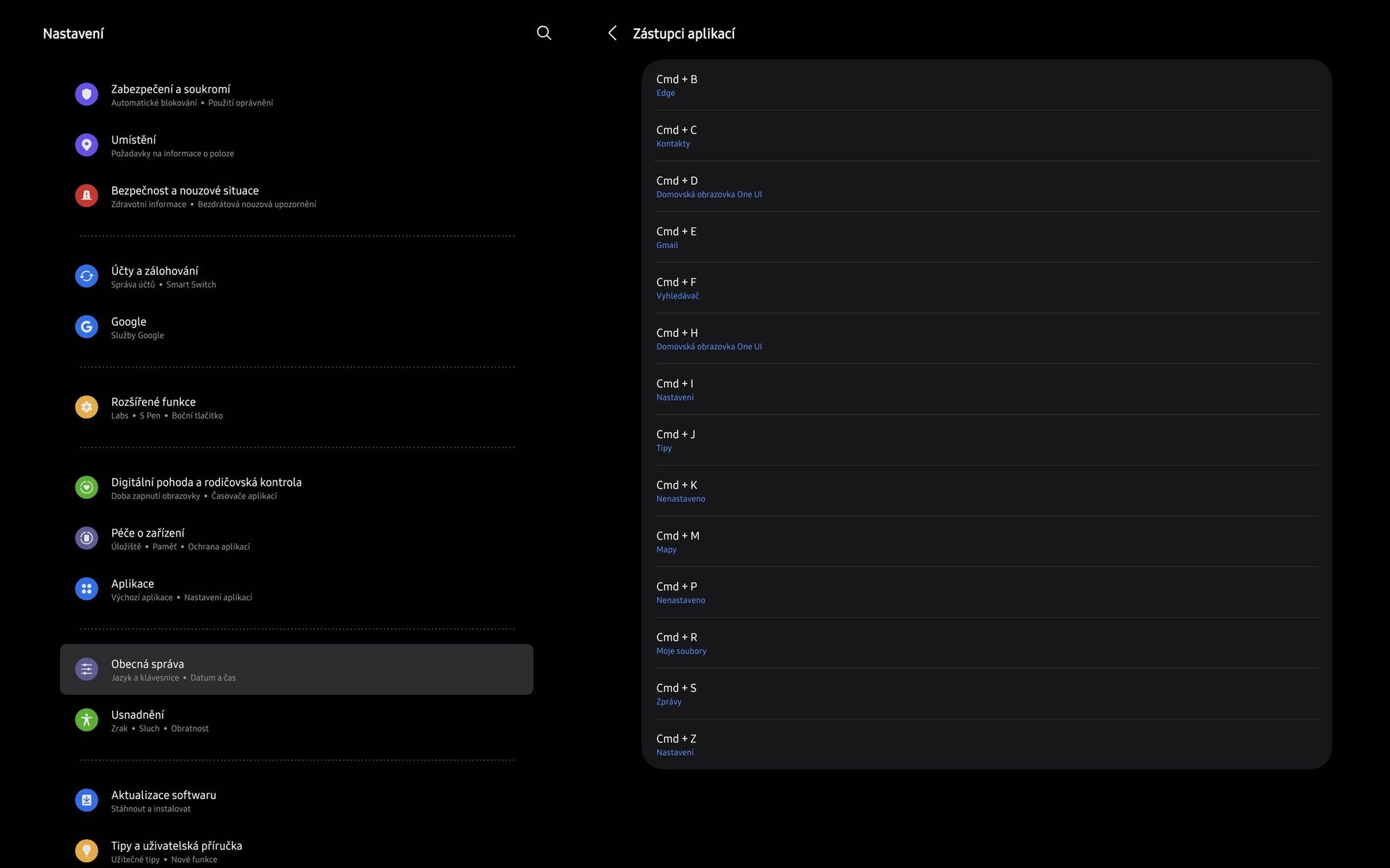Click the search magnifier icon
Viewport: 1390px width, 868px height.
pyautogui.click(x=544, y=33)
